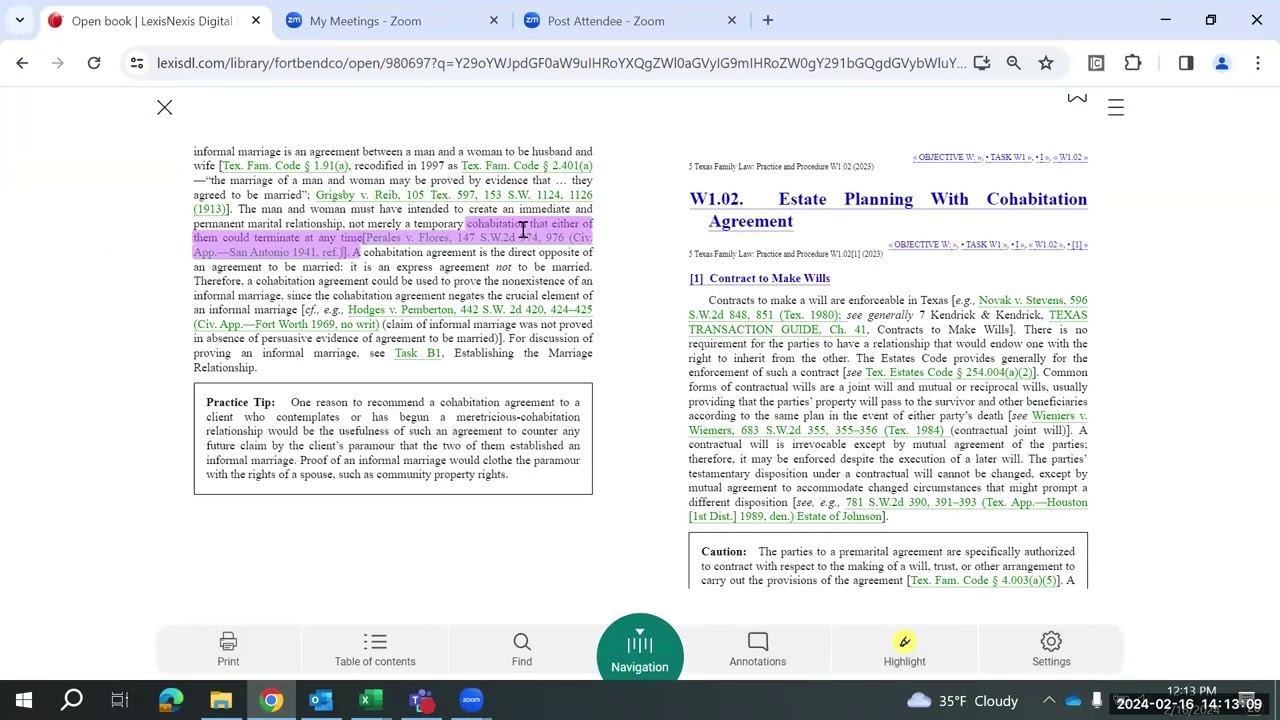Open the 35°F Cloudy weather widget
Image resolution: width=1280 pixels, height=720 pixels.
pos(962,701)
